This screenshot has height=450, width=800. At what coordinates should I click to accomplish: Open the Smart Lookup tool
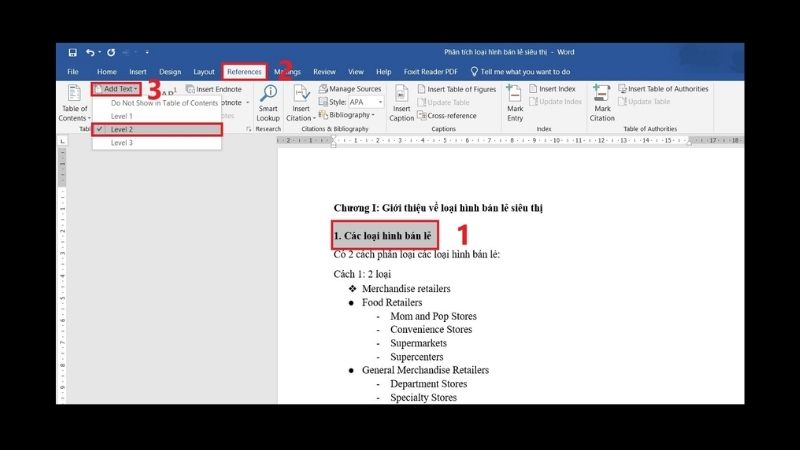pyautogui.click(x=268, y=100)
